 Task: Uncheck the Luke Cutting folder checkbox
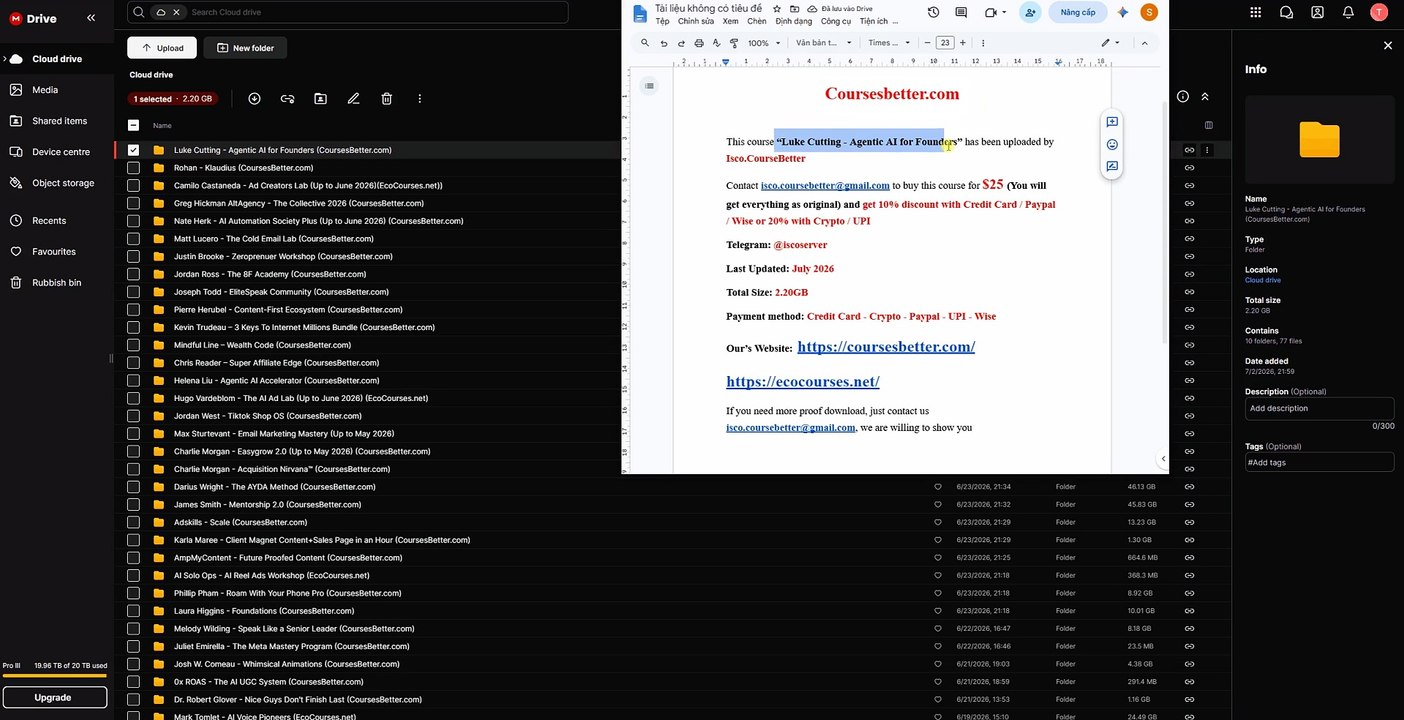133,150
